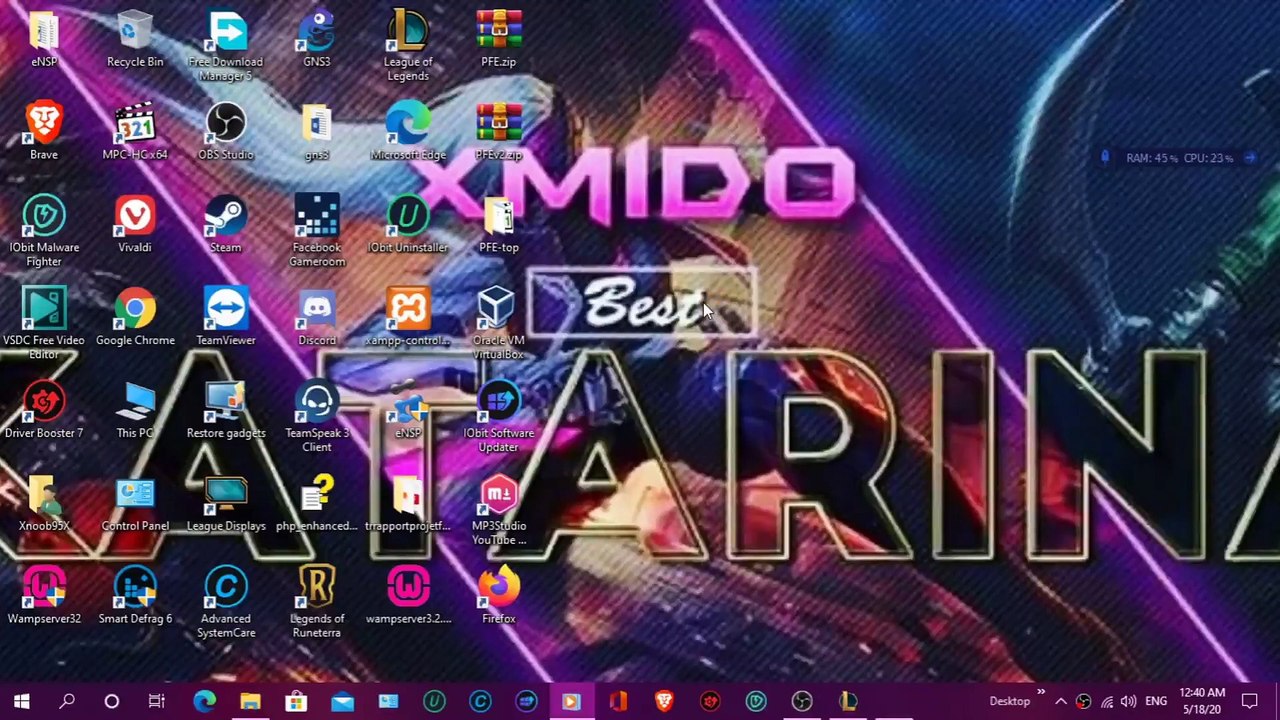Select the TeamViewer desktop shortcut

(226, 318)
